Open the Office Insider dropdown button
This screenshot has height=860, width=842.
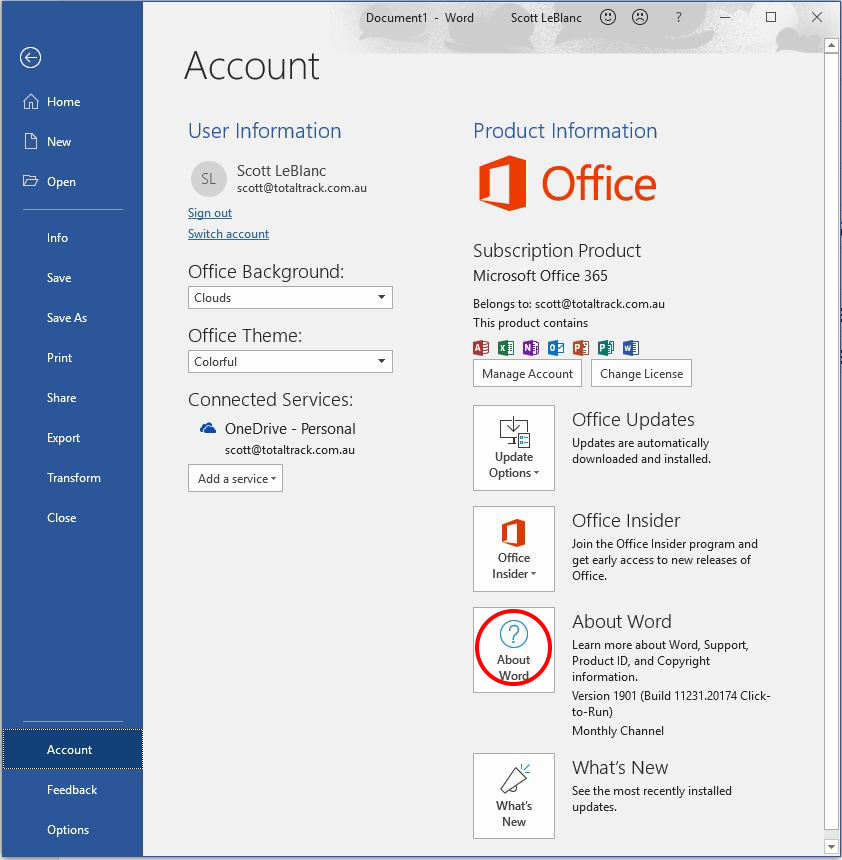pyautogui.click(x=514, y=549)
